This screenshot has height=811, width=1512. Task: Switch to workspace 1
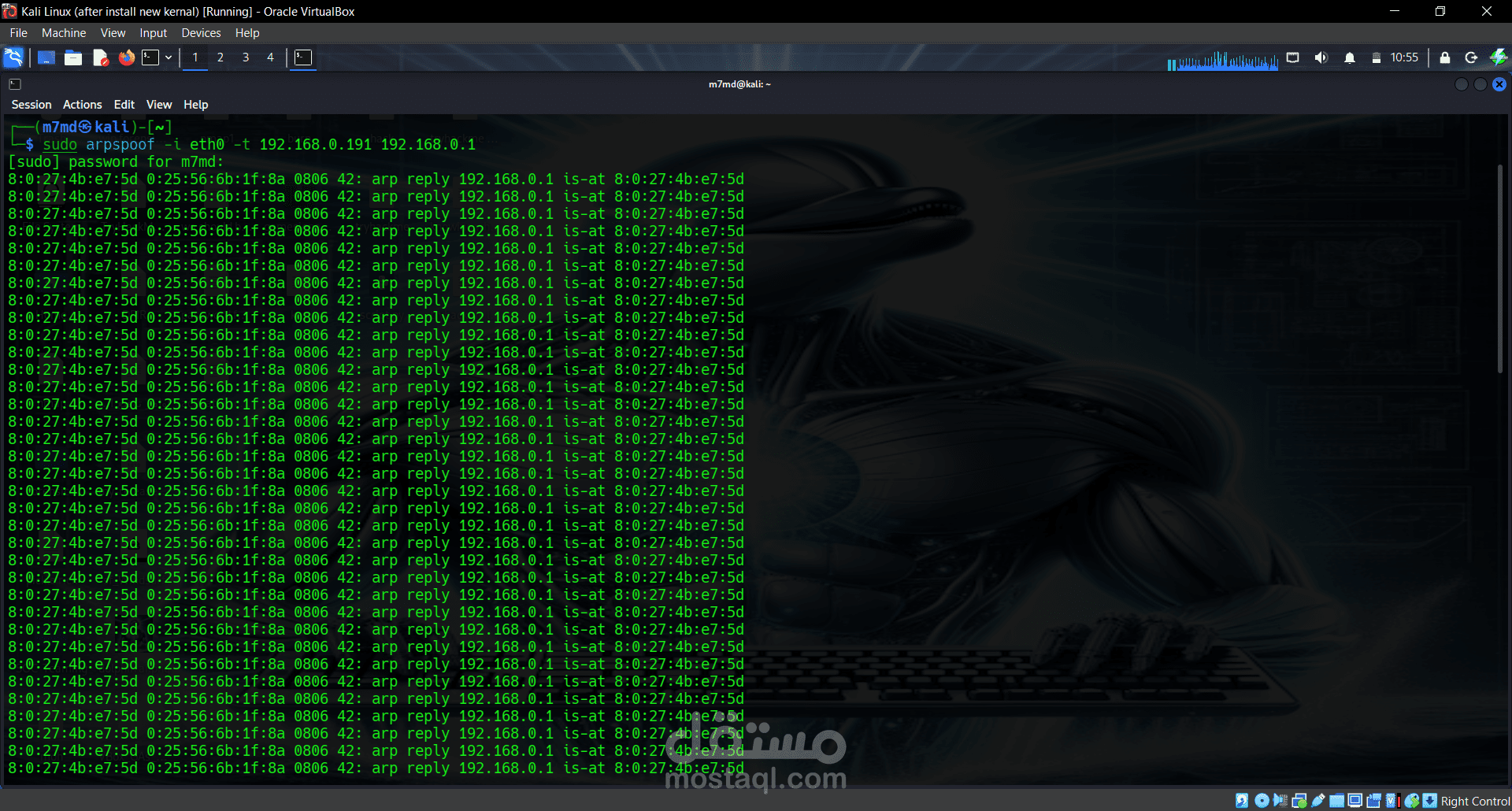tap(195, 57)
